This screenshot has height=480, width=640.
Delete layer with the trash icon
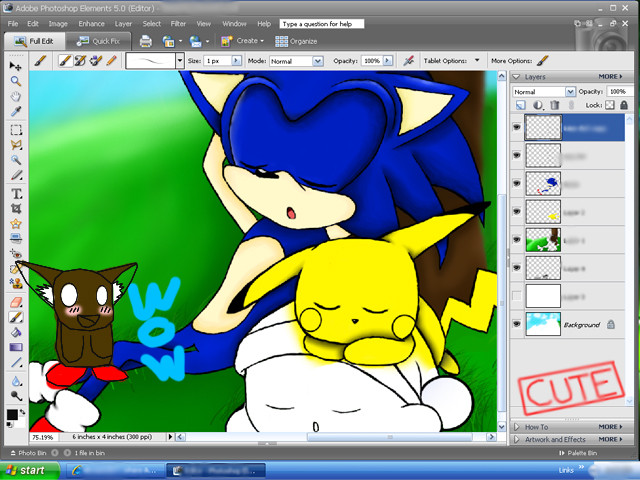[x=554, y=105]
